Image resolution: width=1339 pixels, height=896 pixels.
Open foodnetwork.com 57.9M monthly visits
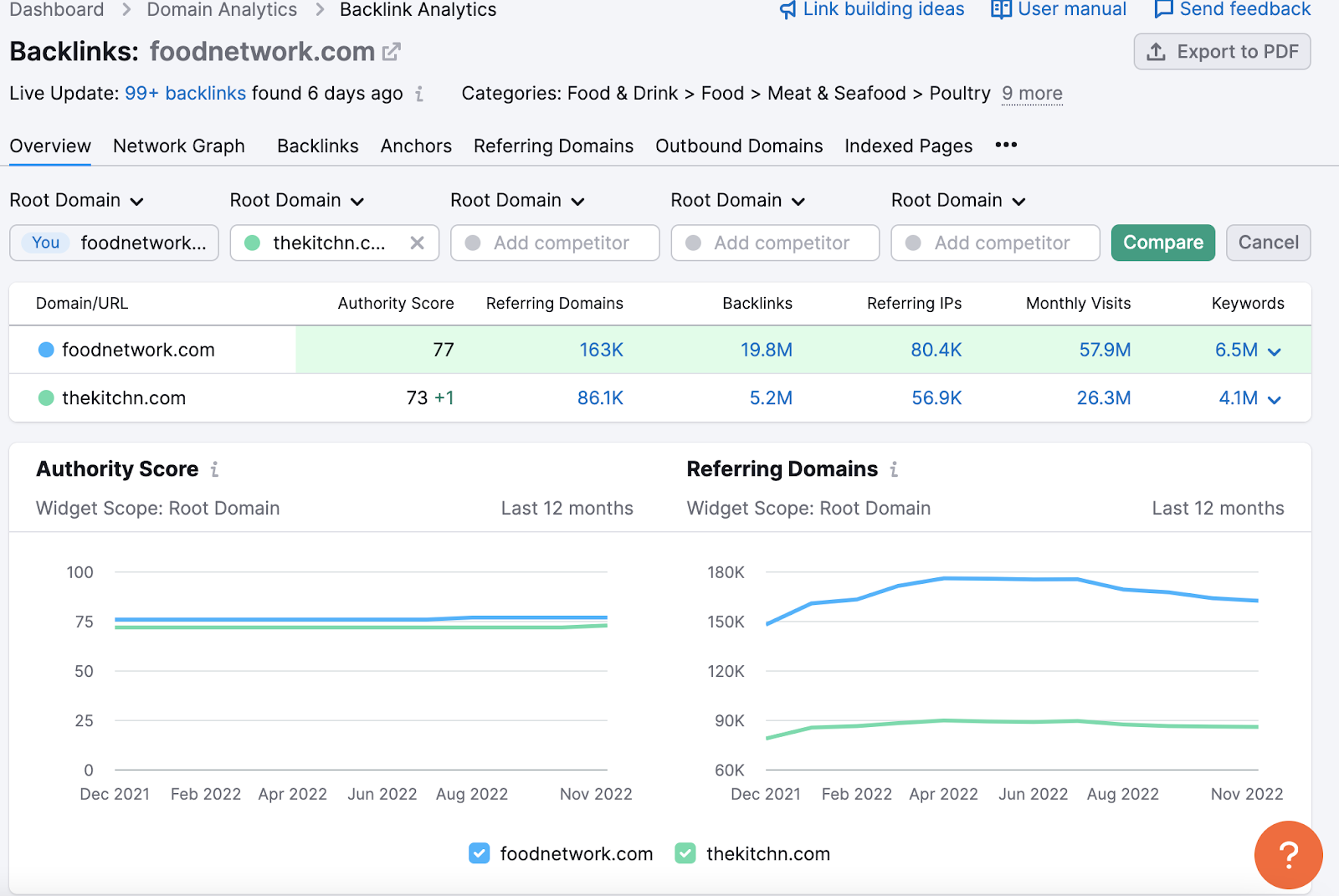[x=1105, y=350]
